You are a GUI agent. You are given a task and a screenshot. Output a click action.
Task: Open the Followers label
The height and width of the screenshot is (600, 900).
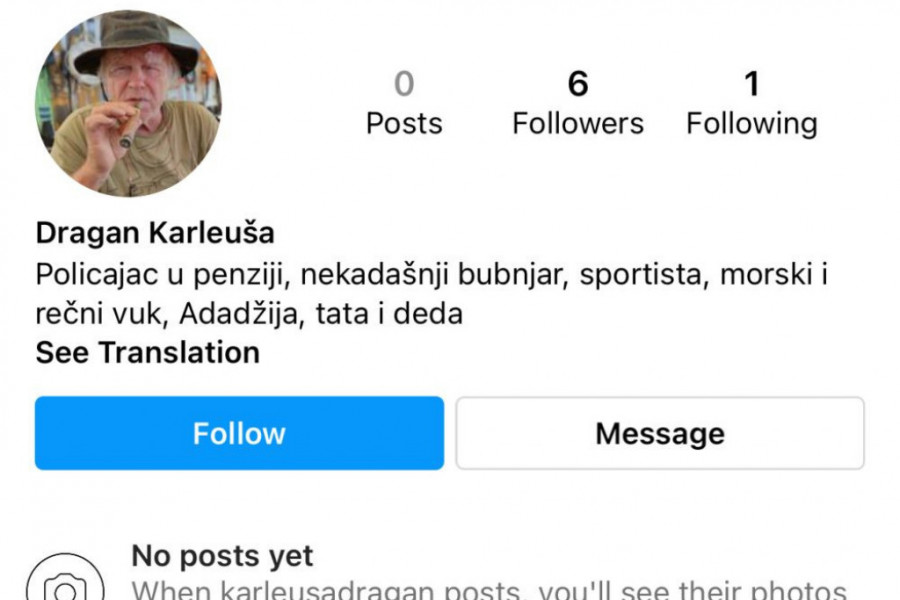pyautogui.click(x=578, y=123)
